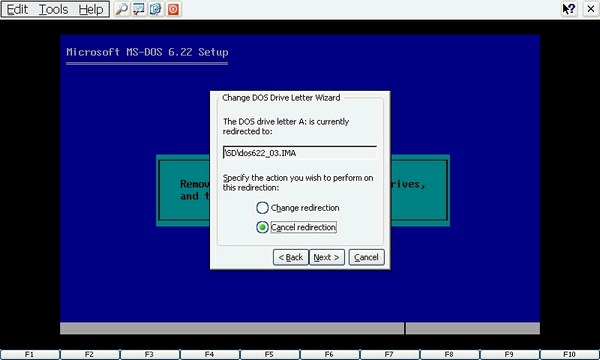Click the F7 function key button
600x360 pixels.
tap(390, 355)
